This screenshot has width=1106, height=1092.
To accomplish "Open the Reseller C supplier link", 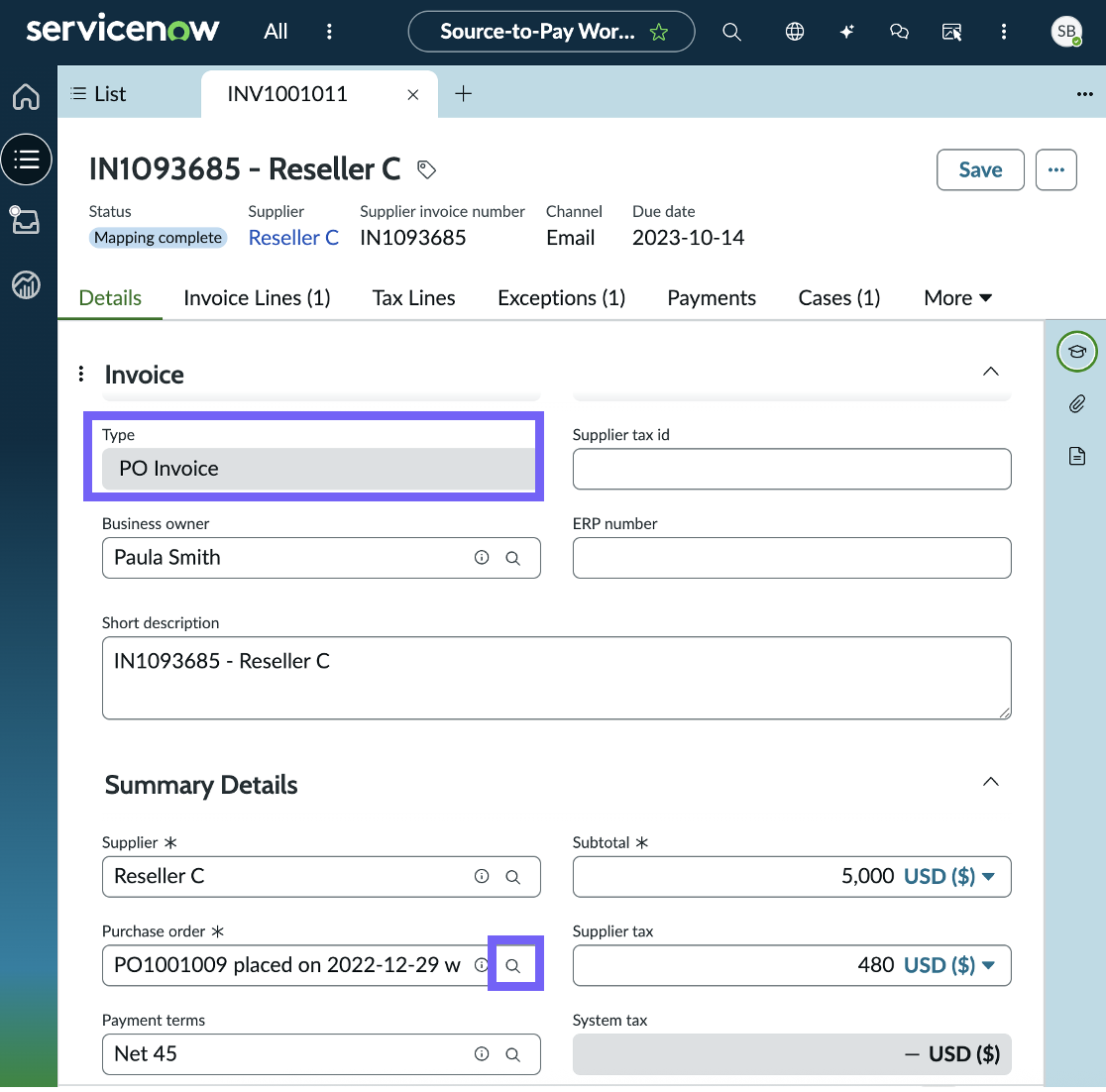I will coord(293,239).
